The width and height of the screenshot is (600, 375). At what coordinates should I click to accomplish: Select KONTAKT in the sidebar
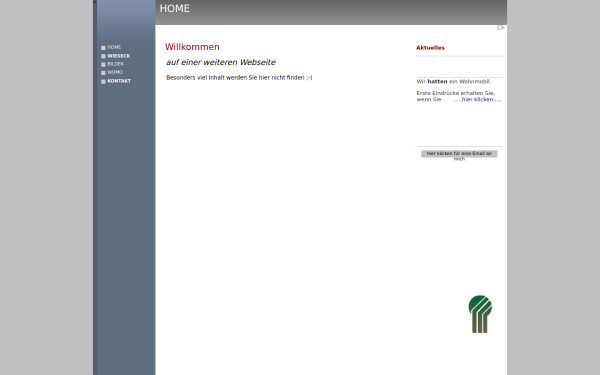tap(119, 81)
